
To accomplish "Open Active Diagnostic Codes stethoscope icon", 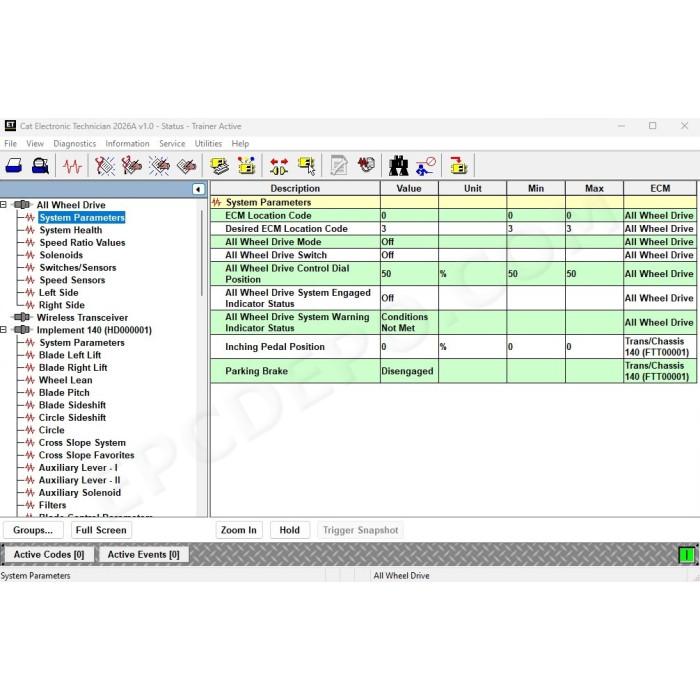I will pos(105,166).
